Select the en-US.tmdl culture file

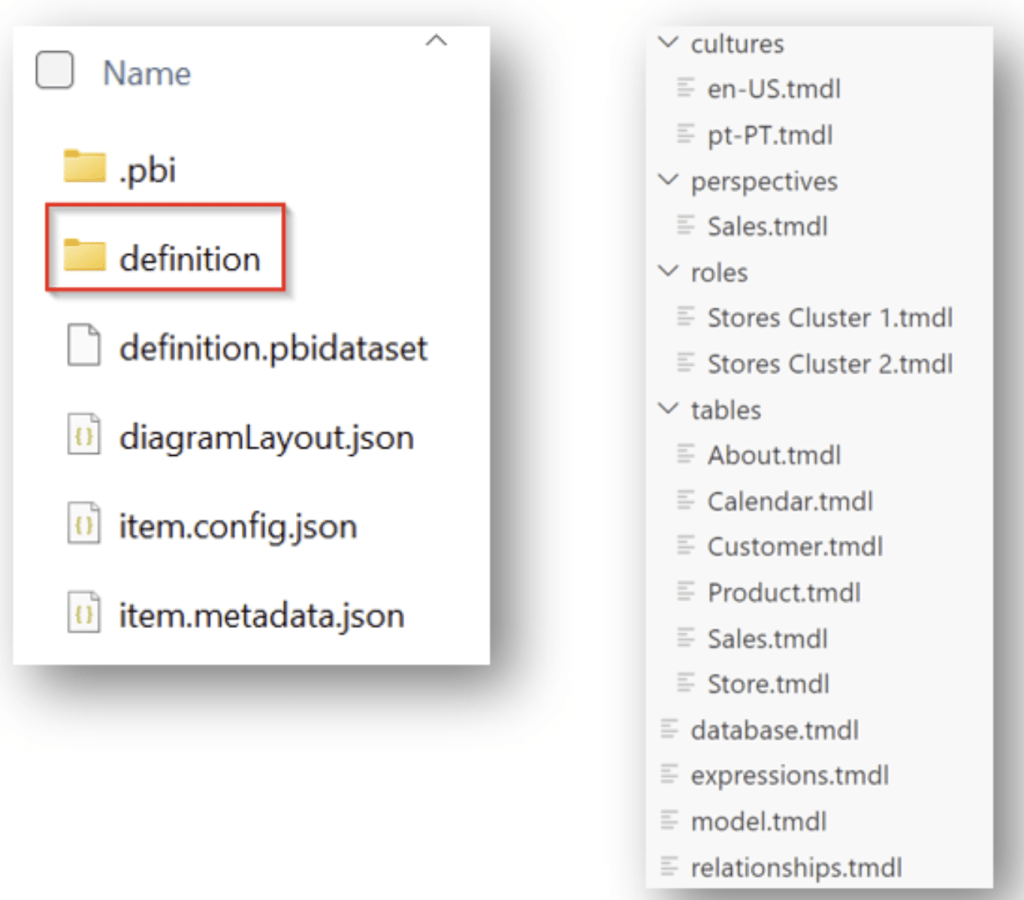point(773,89)
